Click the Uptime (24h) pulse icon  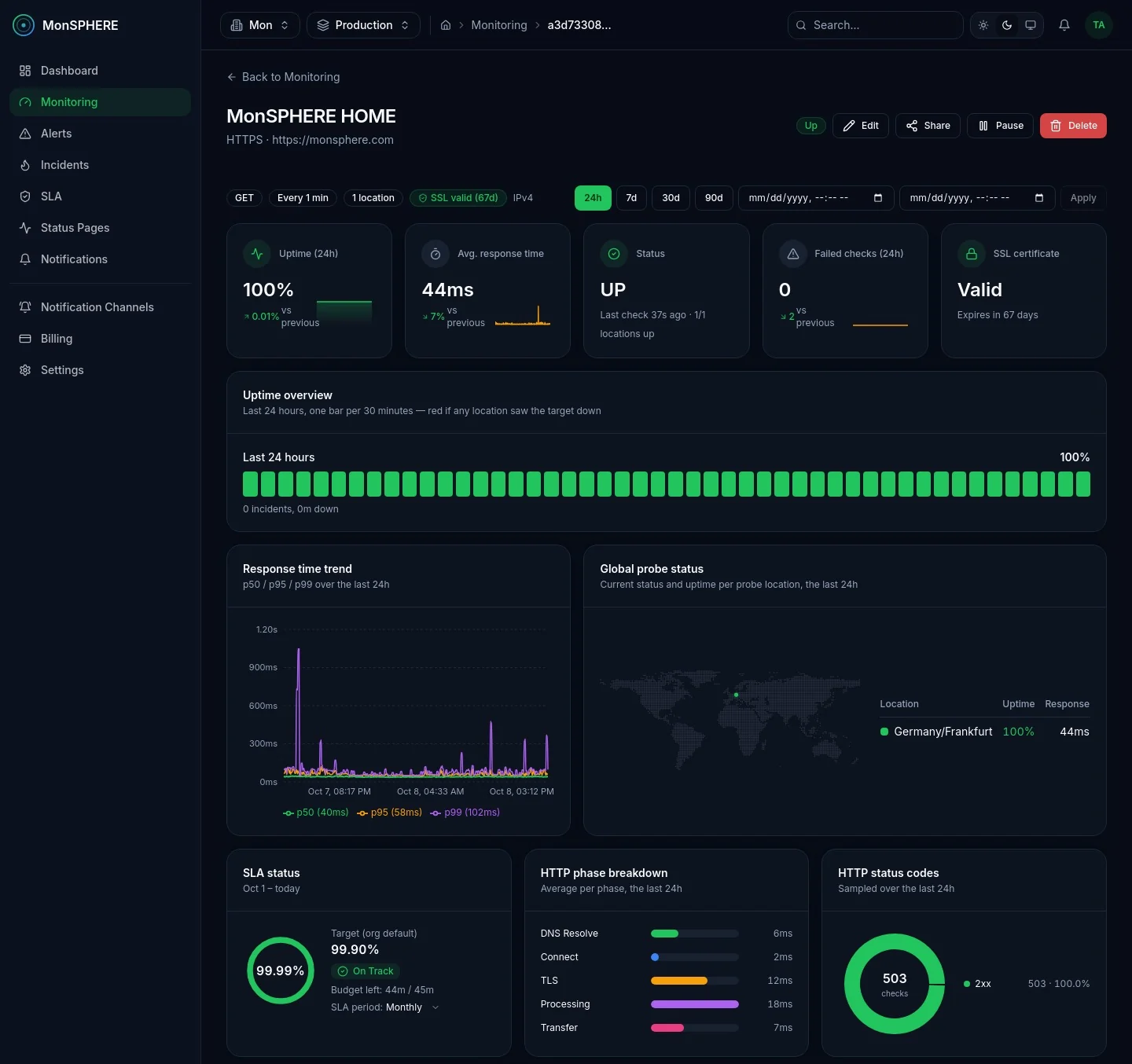(x=257, y=254)
